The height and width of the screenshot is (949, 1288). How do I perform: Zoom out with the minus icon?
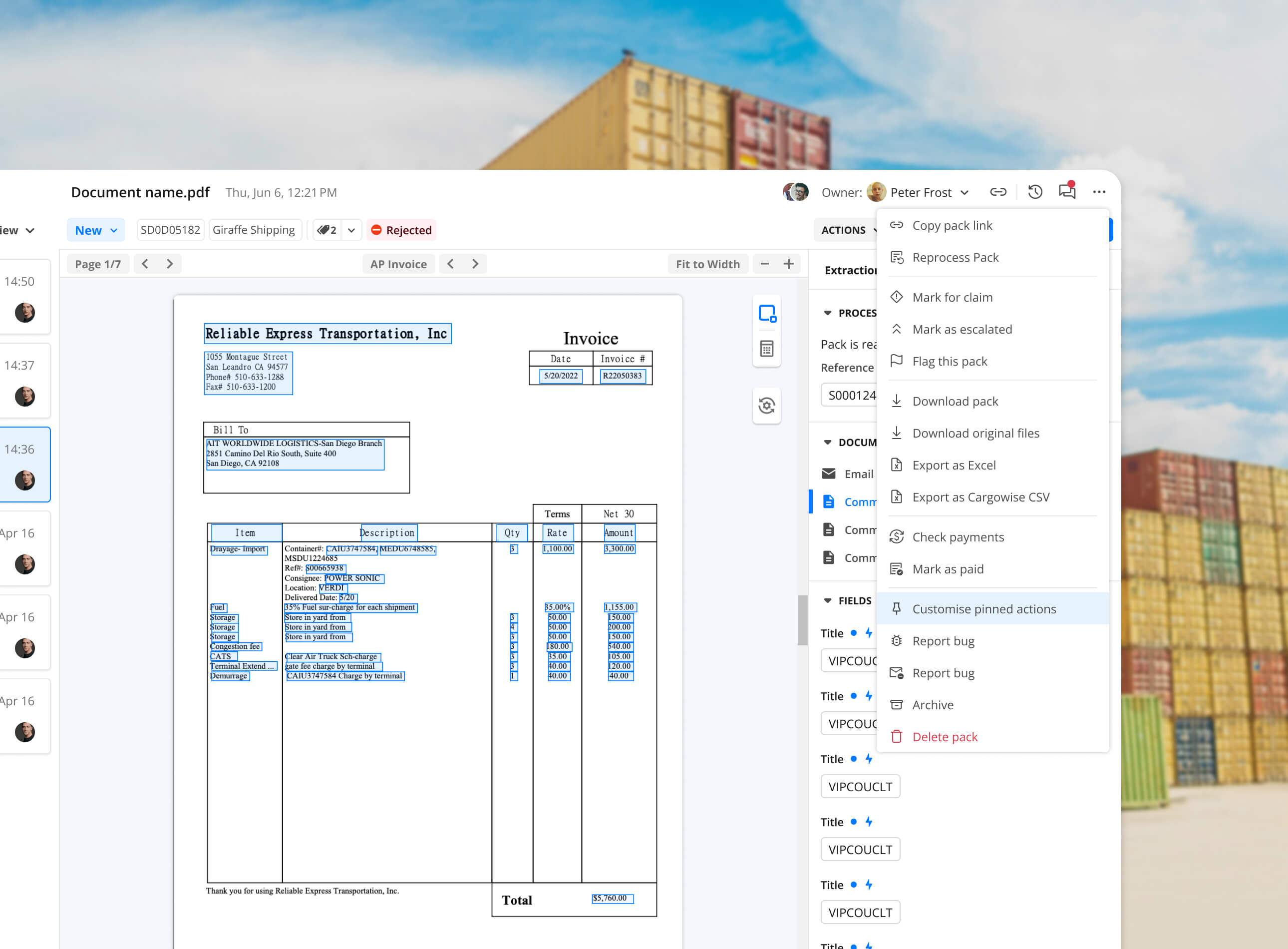(764, 264)
